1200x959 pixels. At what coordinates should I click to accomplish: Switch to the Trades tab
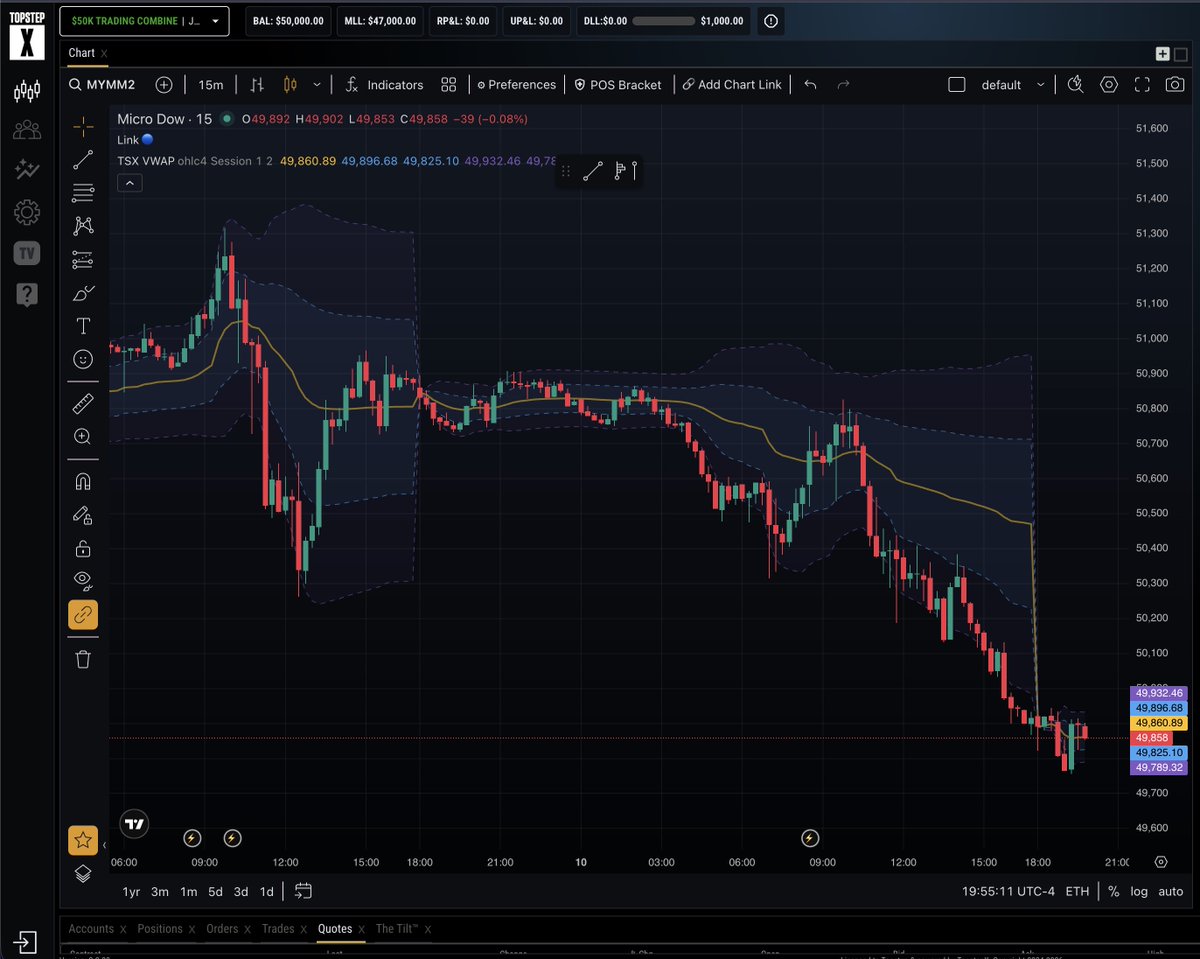point(278,929)
